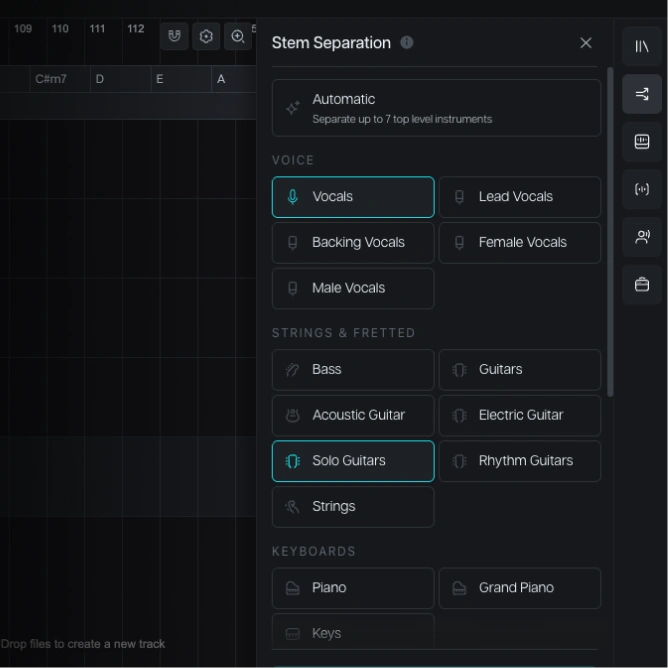The height and width of the screenshot is (668, 668).
Task: Open the audio brackets sidebar icon
Action: click(642, 189)
